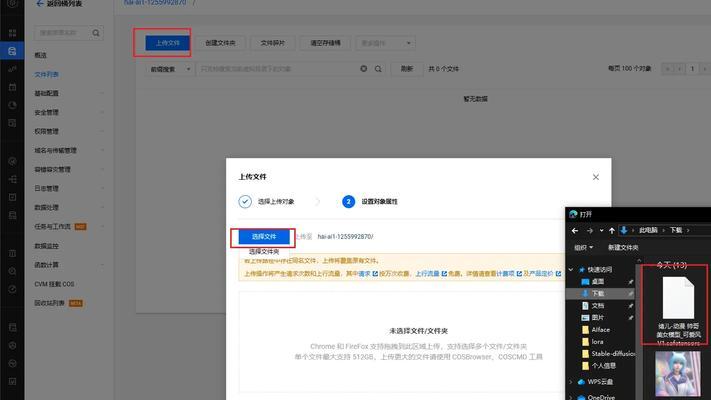Open the 组织 dropdown in the 打开 dialog
The image size is (711, 400).
click(x=584, y=248)
